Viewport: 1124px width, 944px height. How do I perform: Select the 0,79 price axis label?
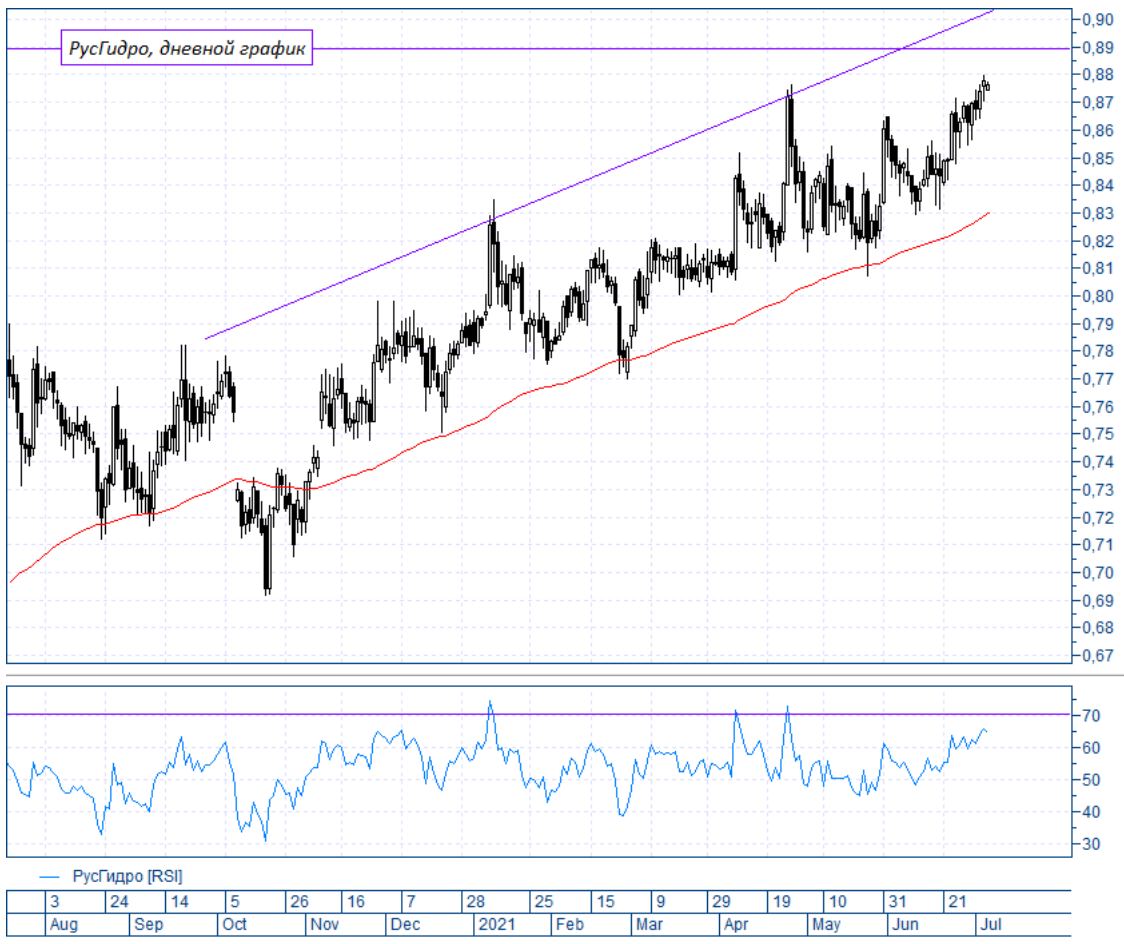pos(1097,324)
